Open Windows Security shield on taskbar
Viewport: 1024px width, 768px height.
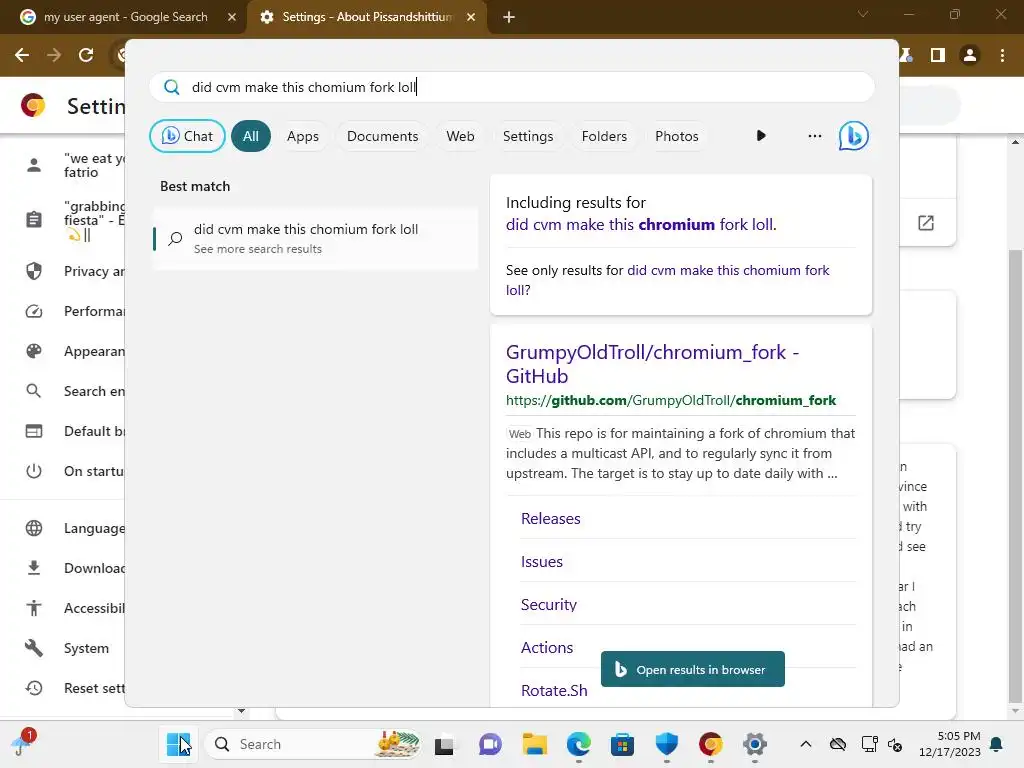[667, 744]
